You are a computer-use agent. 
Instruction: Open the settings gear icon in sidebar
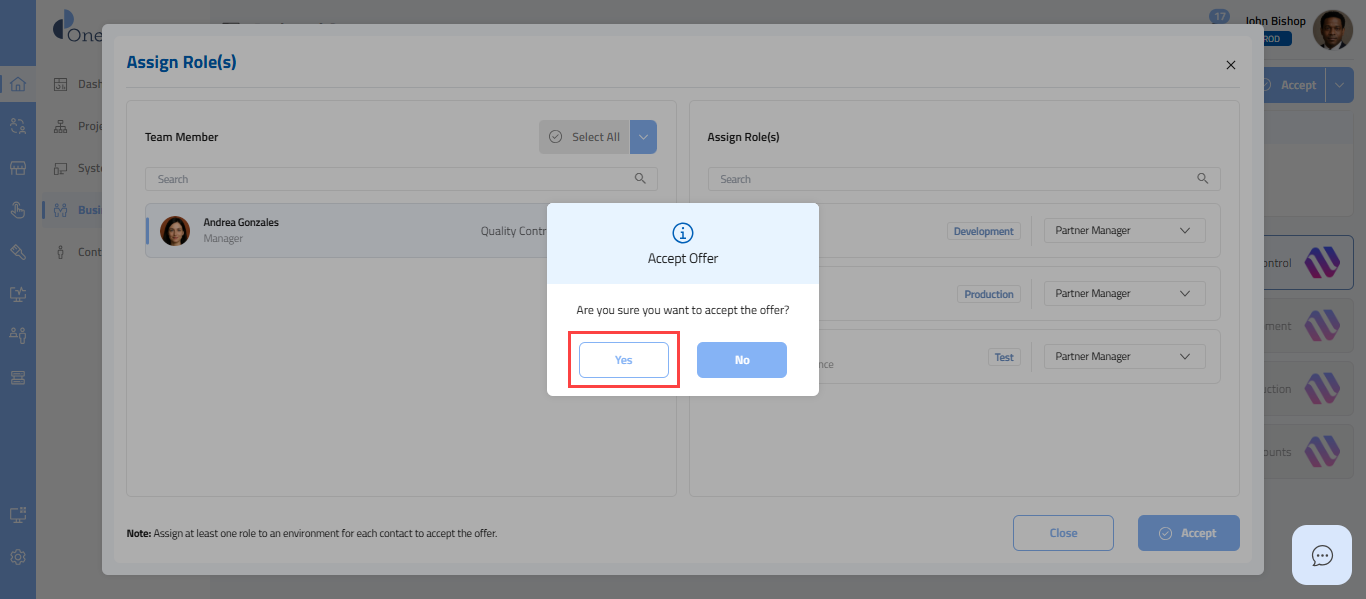coord(17,557)
